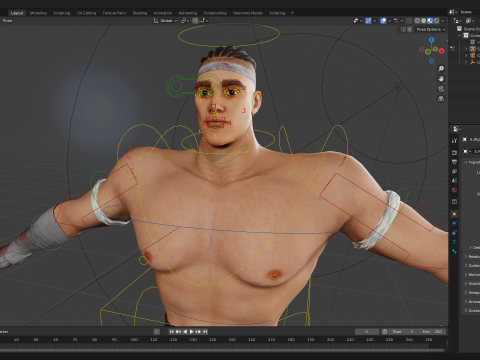Toggle Show Gizmo button

point(368,21)
